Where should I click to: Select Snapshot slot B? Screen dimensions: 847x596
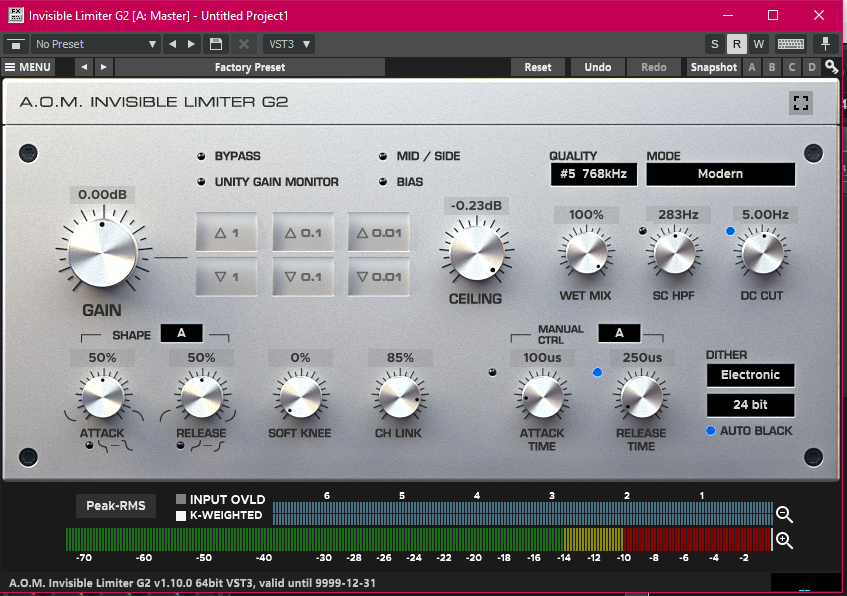[772, 67]
